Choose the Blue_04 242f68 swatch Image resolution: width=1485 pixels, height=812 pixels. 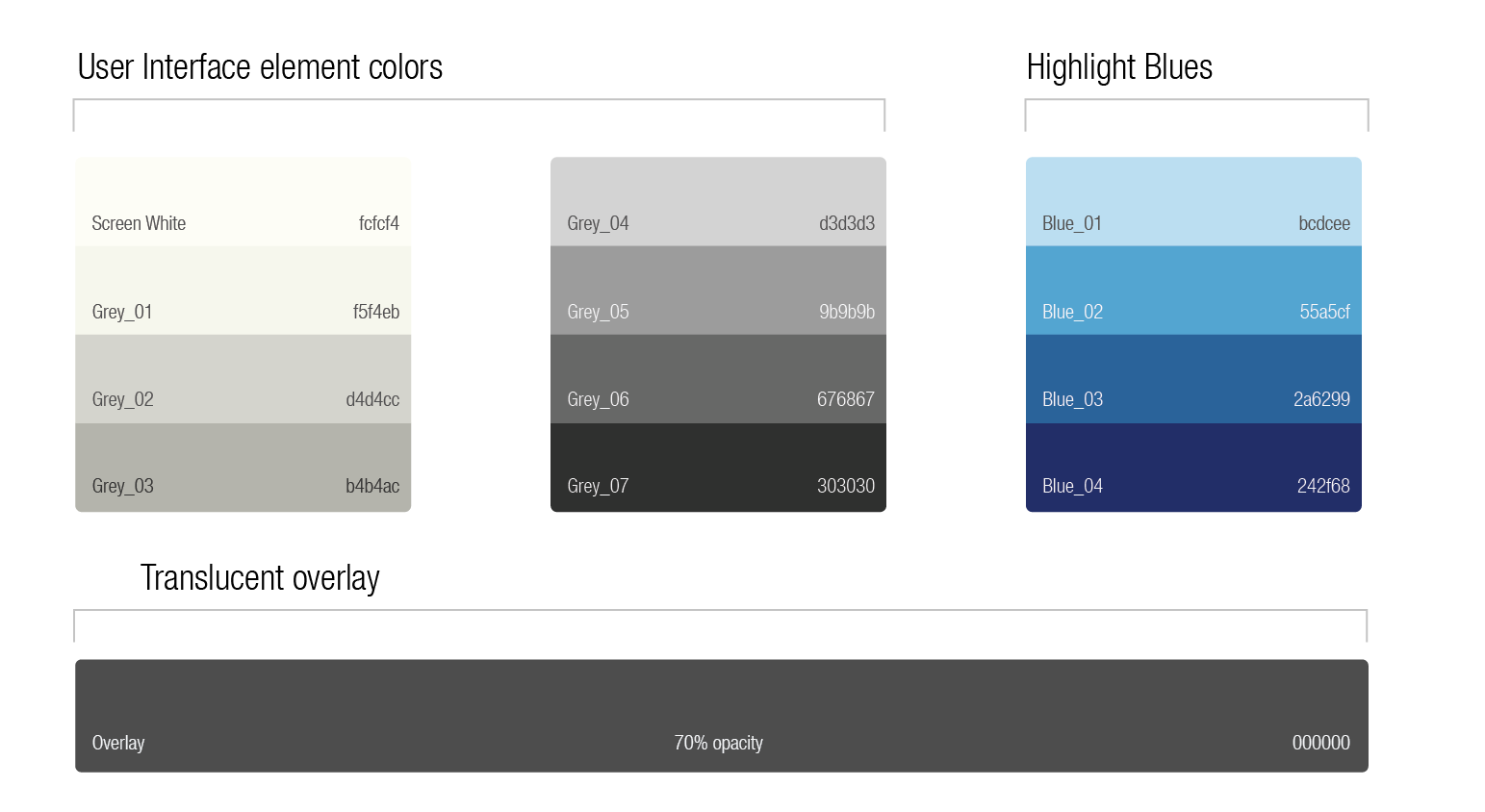pyautogui.click(x=1193, y=467)
